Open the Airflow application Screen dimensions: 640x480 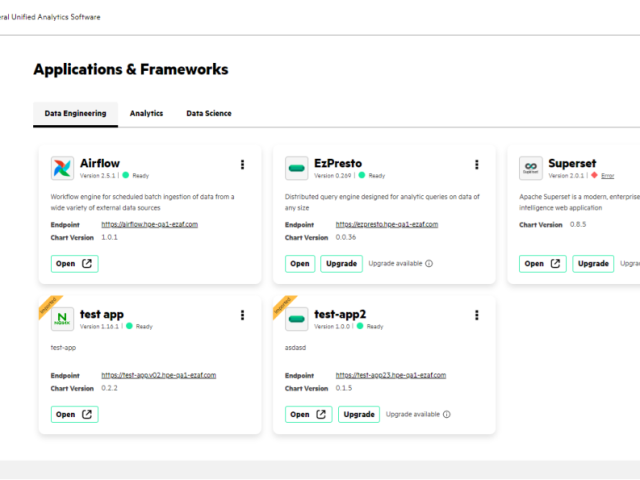74,264
